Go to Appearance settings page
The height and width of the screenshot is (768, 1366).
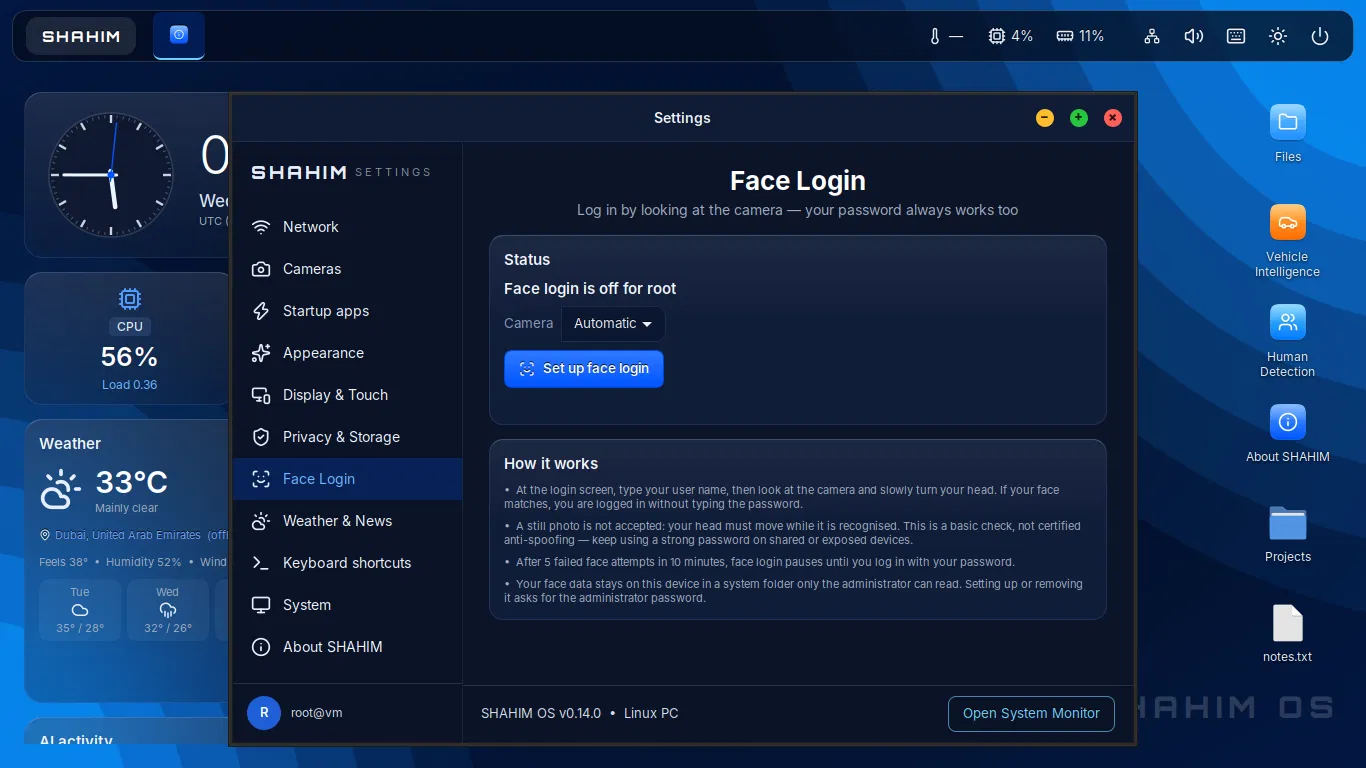click(348, 353)
